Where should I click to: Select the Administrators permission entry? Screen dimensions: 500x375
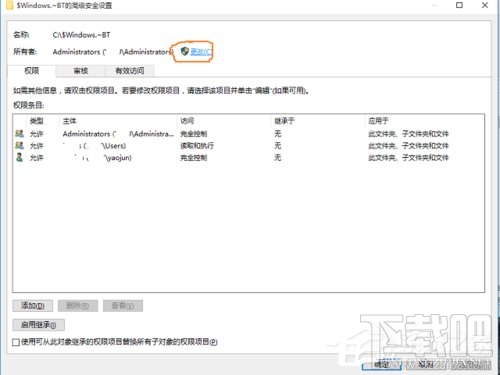(248, 134)
